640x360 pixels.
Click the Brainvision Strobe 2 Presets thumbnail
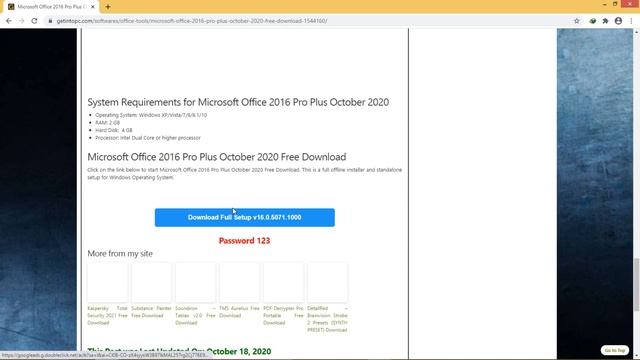point(327,282)
